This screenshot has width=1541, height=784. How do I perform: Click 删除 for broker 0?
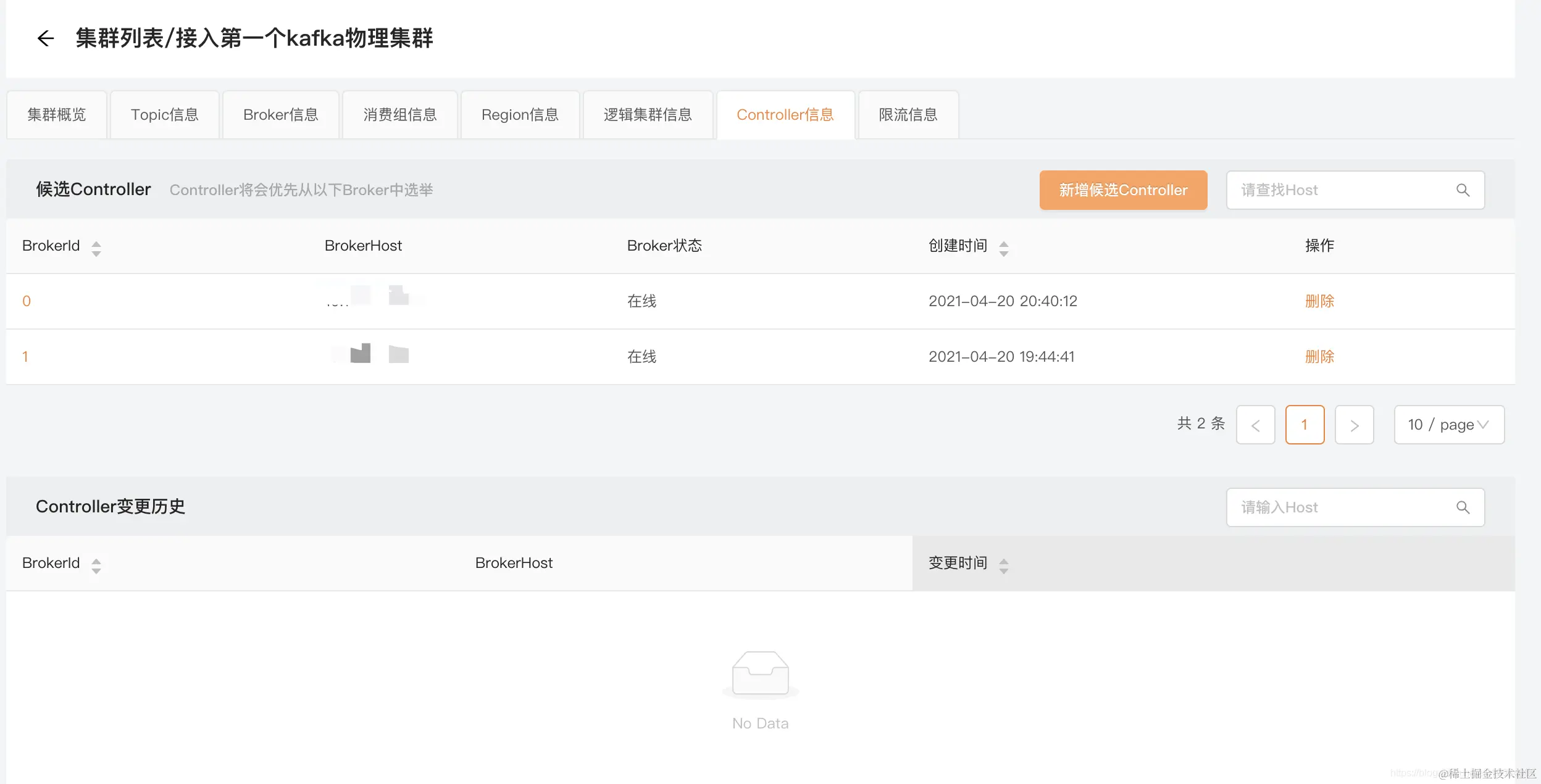(x=1320, y=301)
